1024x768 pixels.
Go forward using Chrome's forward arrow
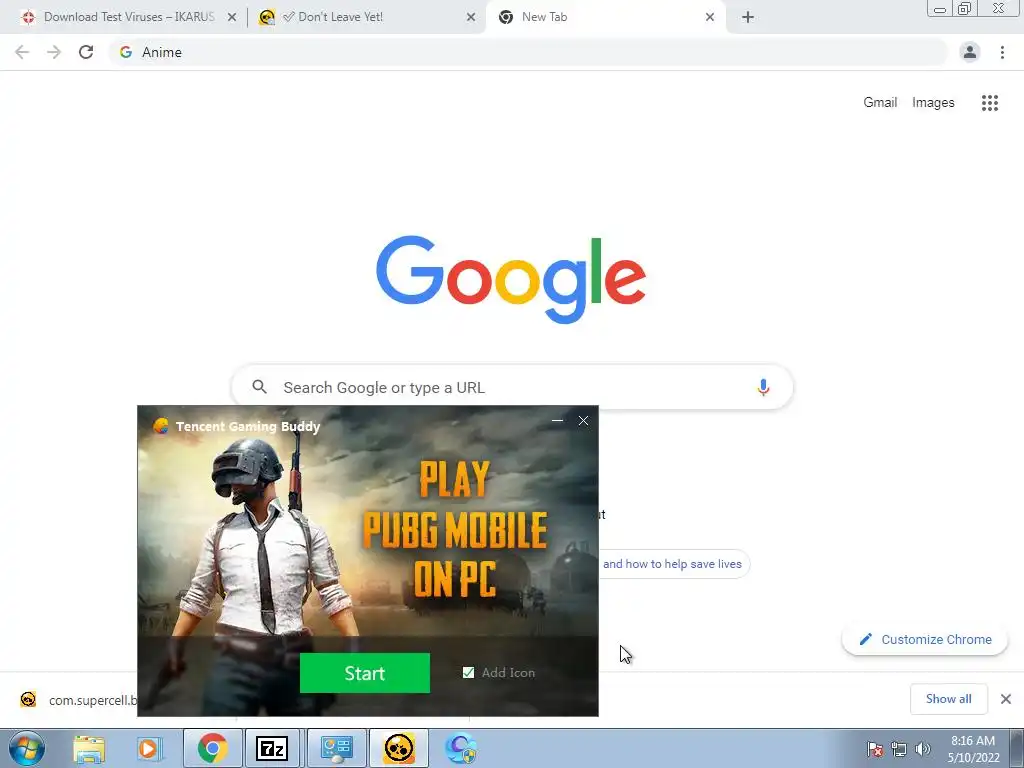point(54,52)
